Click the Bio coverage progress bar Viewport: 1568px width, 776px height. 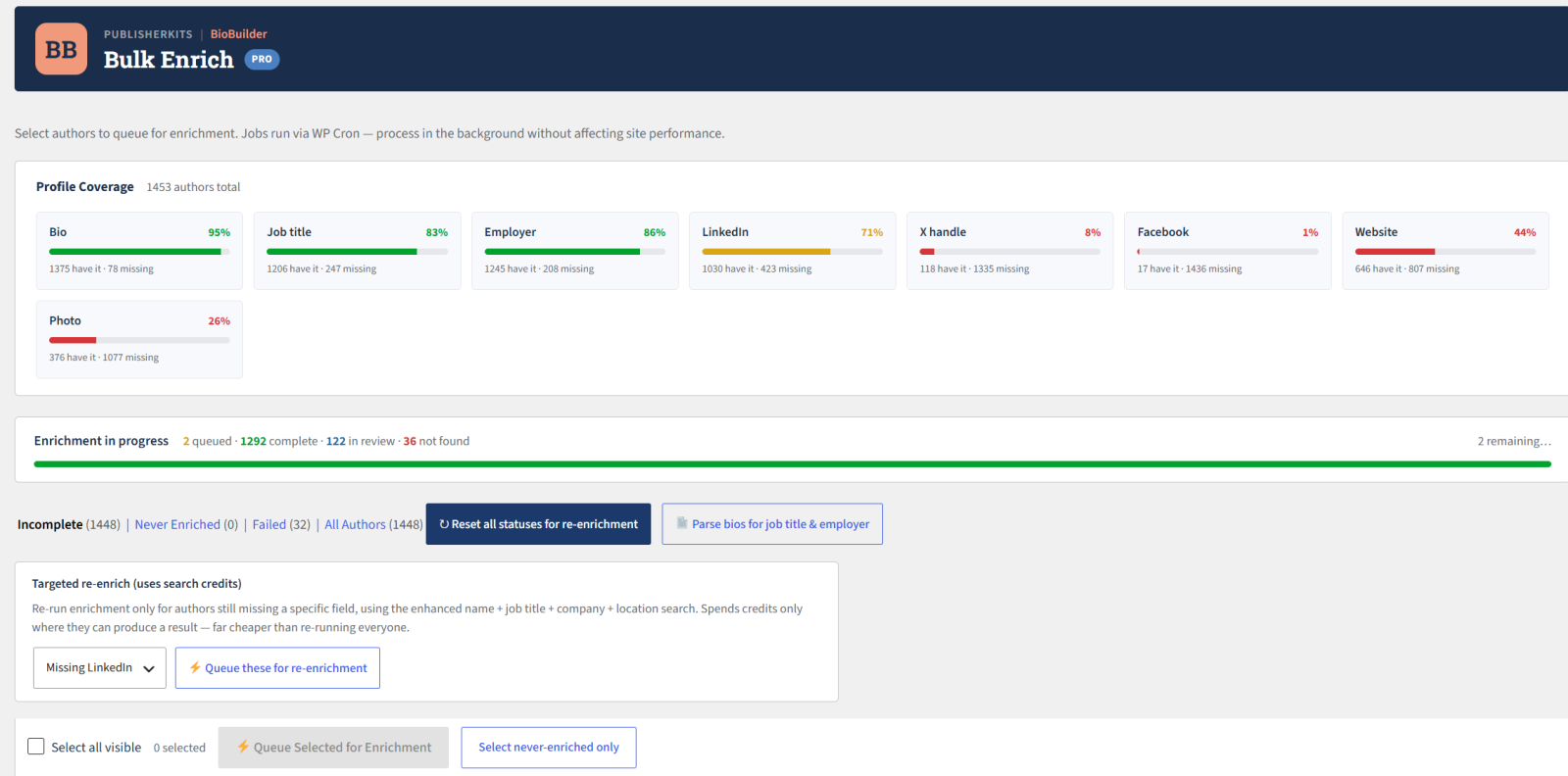pyautogui.click(x=139, y=252)
